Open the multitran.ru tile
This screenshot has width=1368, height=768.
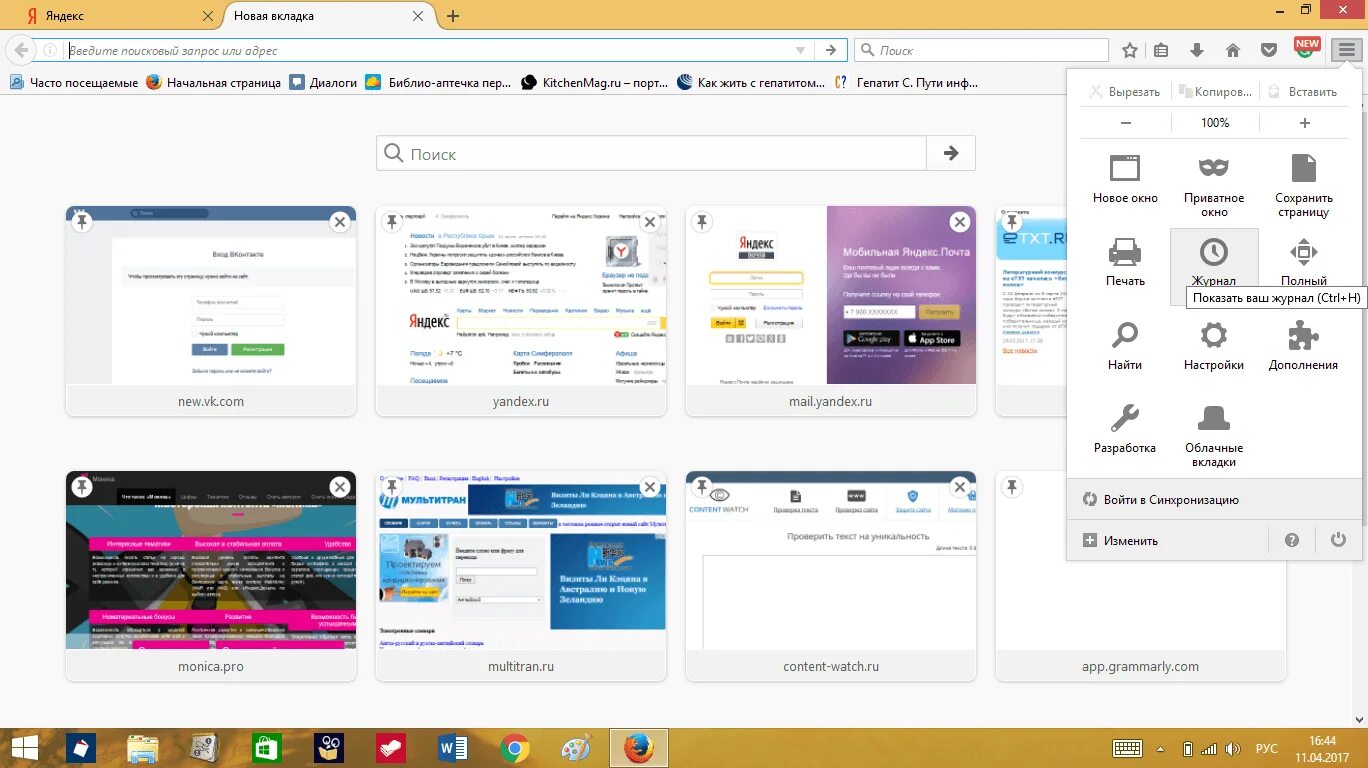(x=521, y=576)
